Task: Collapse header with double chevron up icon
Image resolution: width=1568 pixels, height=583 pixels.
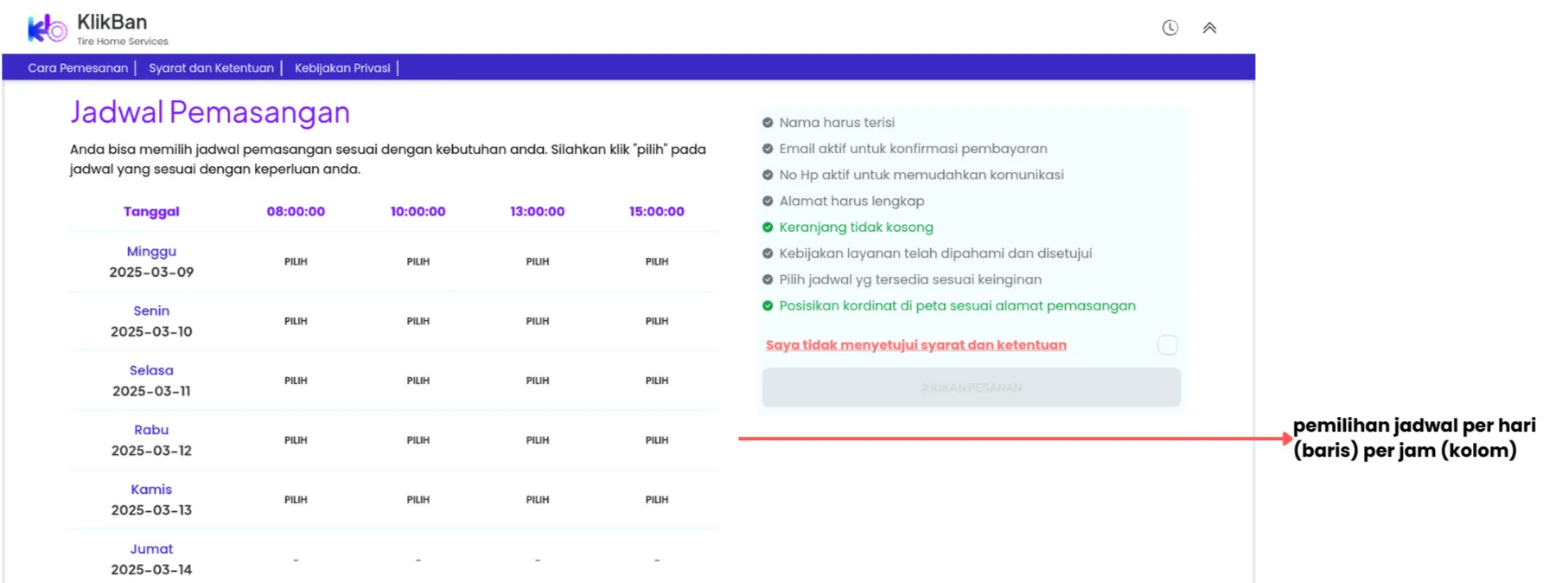Action: pos(1209,28)
